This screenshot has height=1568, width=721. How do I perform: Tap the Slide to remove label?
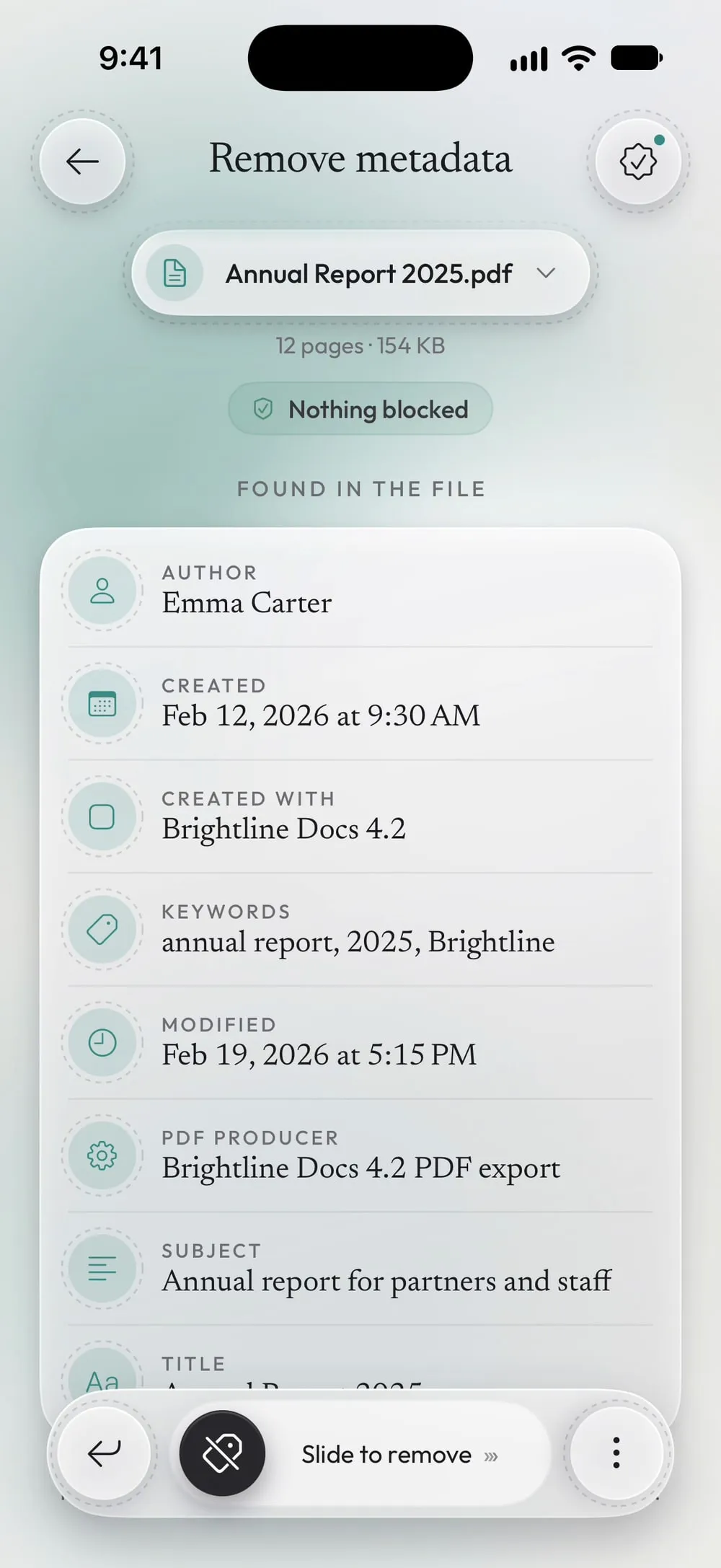click(x=386, y=1455)
